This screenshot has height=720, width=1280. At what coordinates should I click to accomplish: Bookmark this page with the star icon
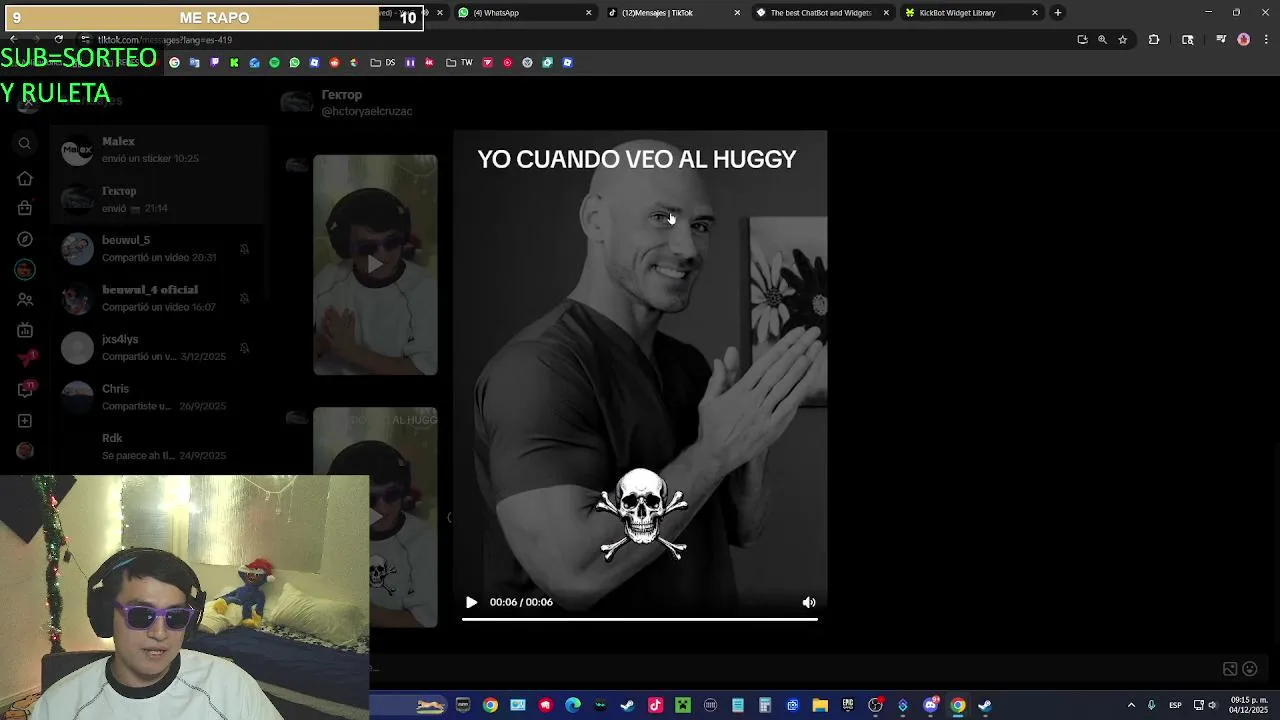[x=1122, y=40]
